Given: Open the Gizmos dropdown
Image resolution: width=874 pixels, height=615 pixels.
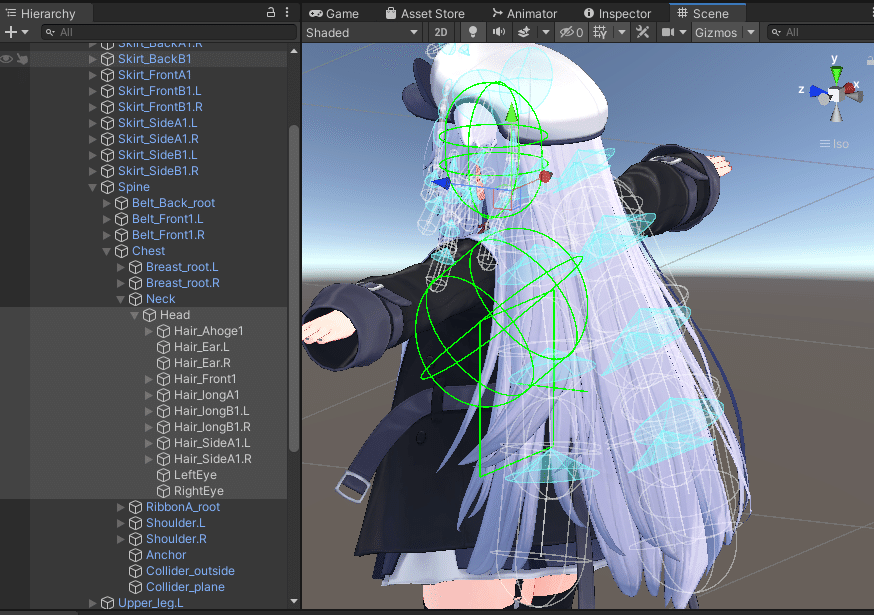Looking at the screenshot, I should [716, 32].
